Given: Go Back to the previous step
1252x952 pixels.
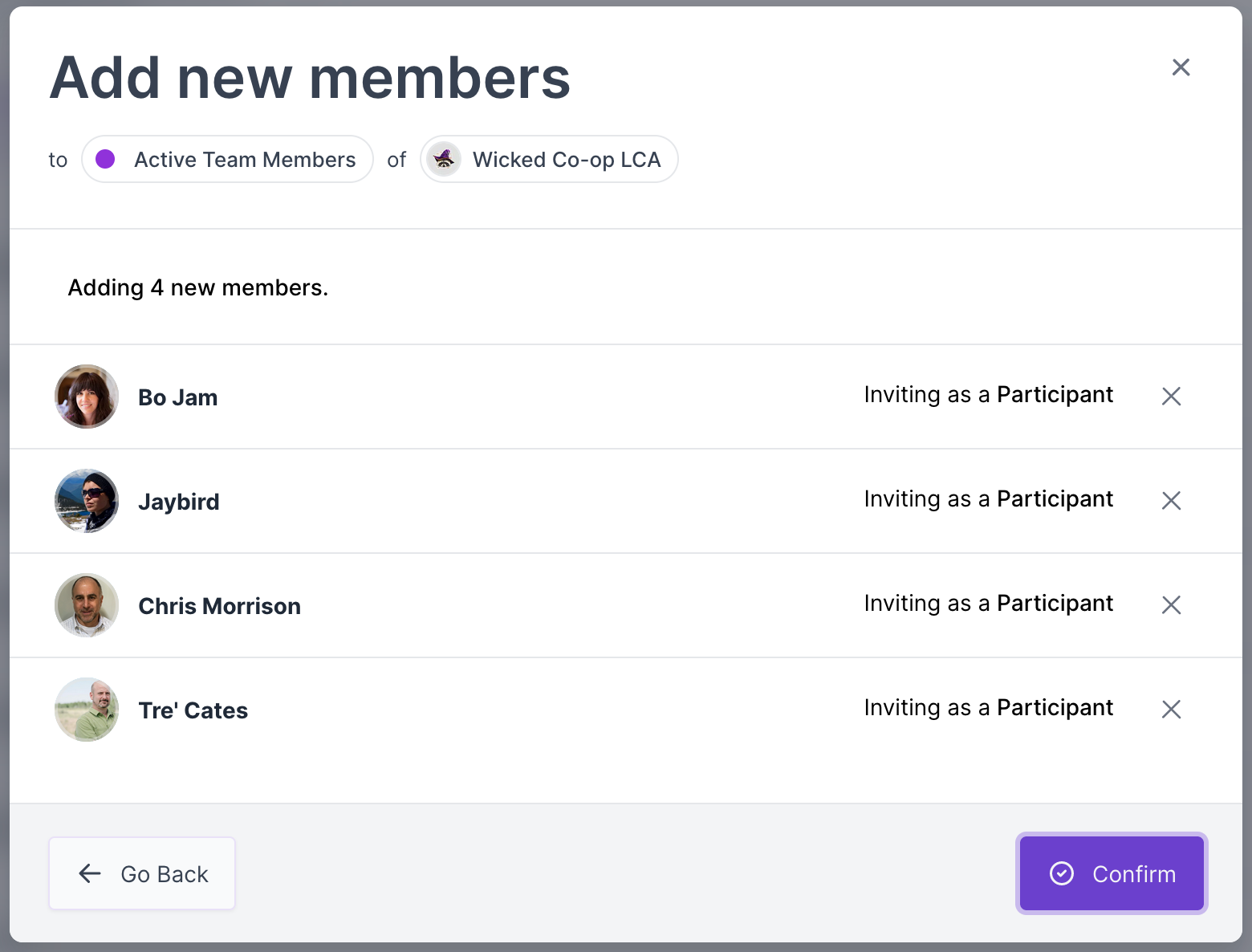Looking at the screenshot, I should [x=142, y=873].
